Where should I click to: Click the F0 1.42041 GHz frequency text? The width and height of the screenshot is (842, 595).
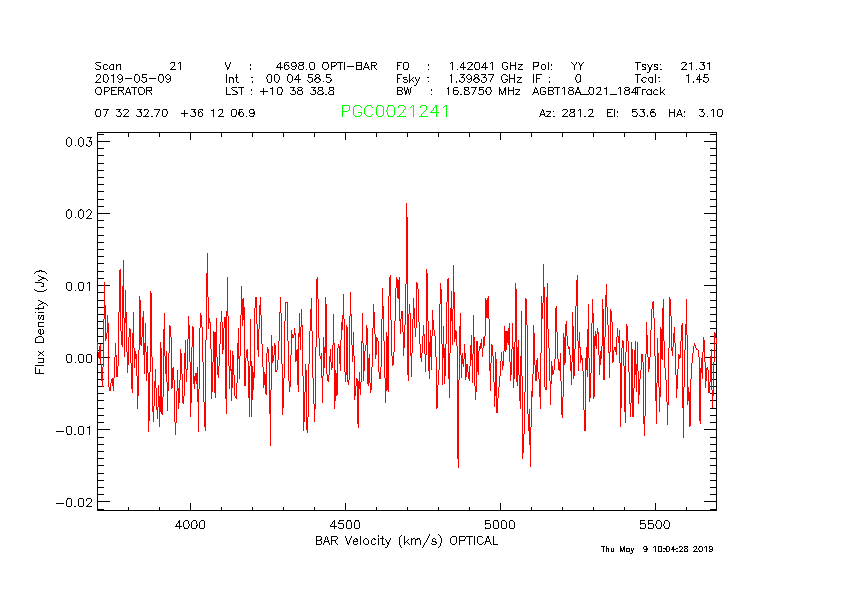pyautogui.click(x=458, y=66)
